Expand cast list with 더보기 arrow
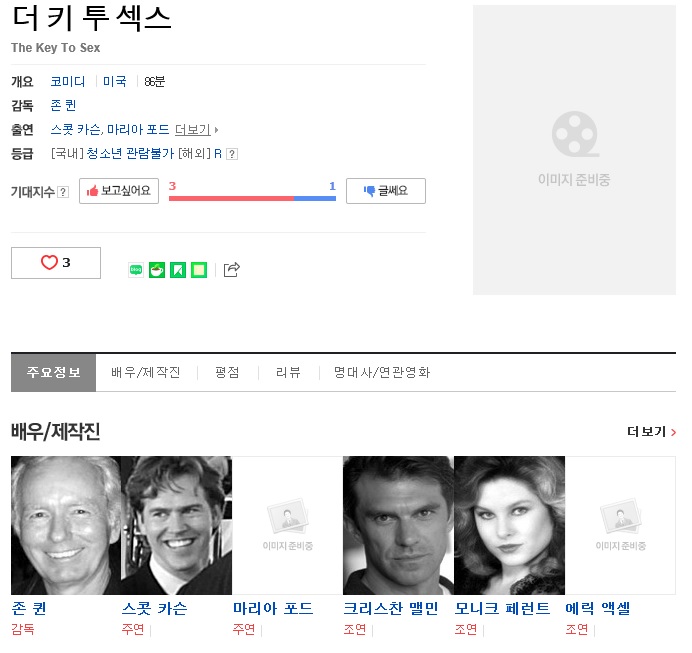Image resolution: width=692 pixels, height=653 pixels. coord(196,130)
